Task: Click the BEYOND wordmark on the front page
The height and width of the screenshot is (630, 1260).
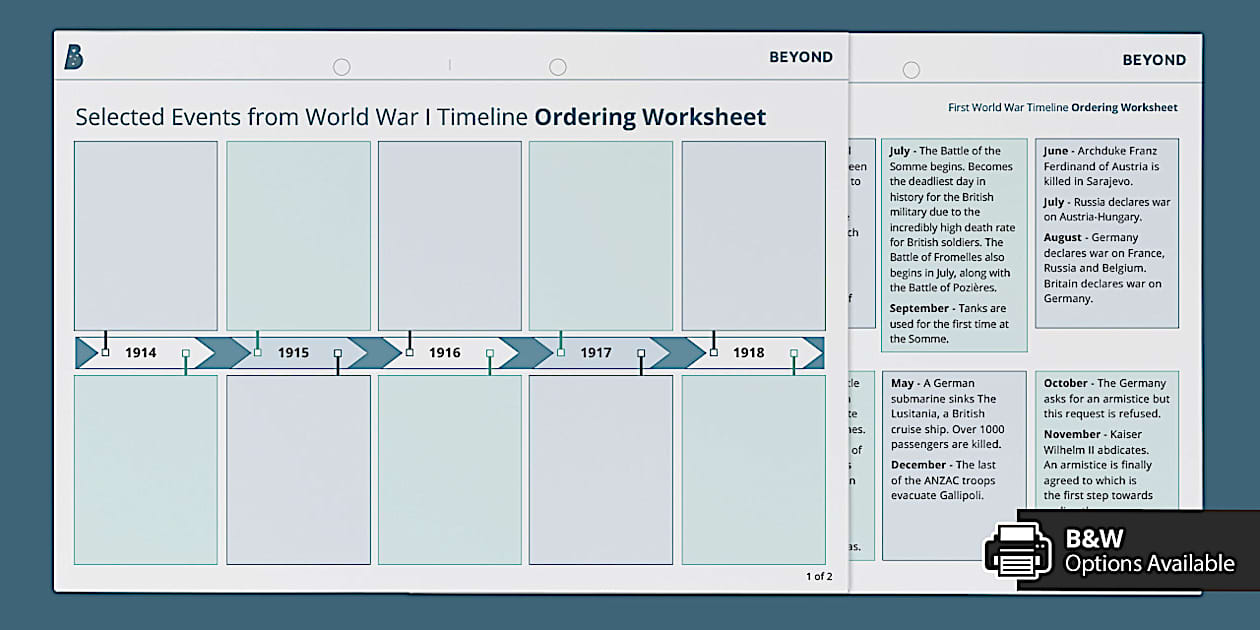Action: 801,57
